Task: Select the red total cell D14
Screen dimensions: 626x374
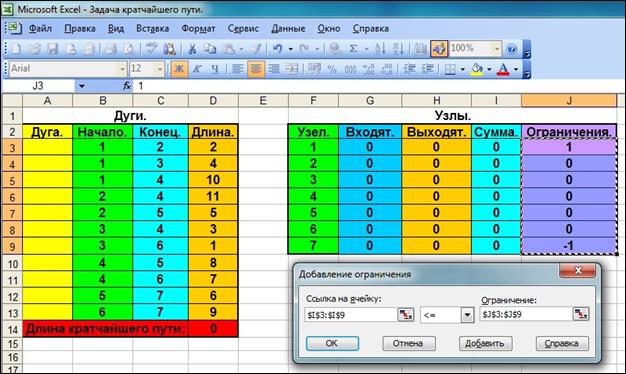Action: click(x=213, y=328)
